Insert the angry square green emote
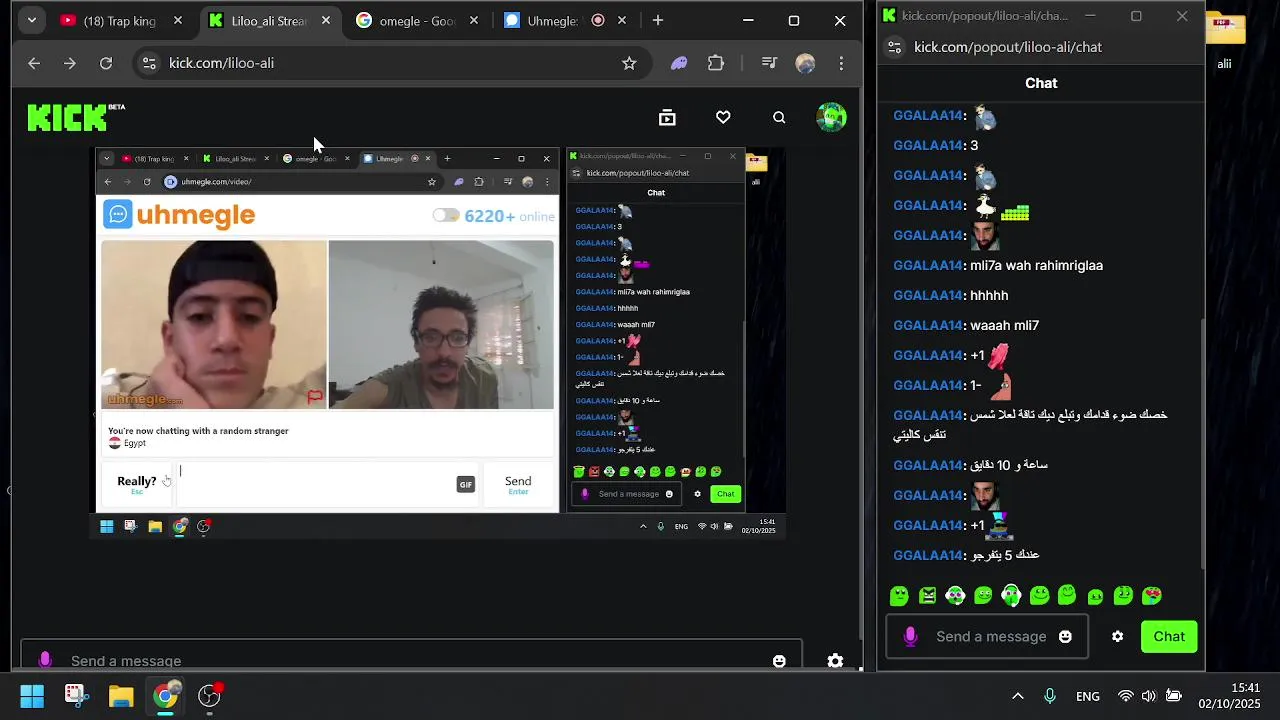The image size is (1280, 720). coord(927,595)
